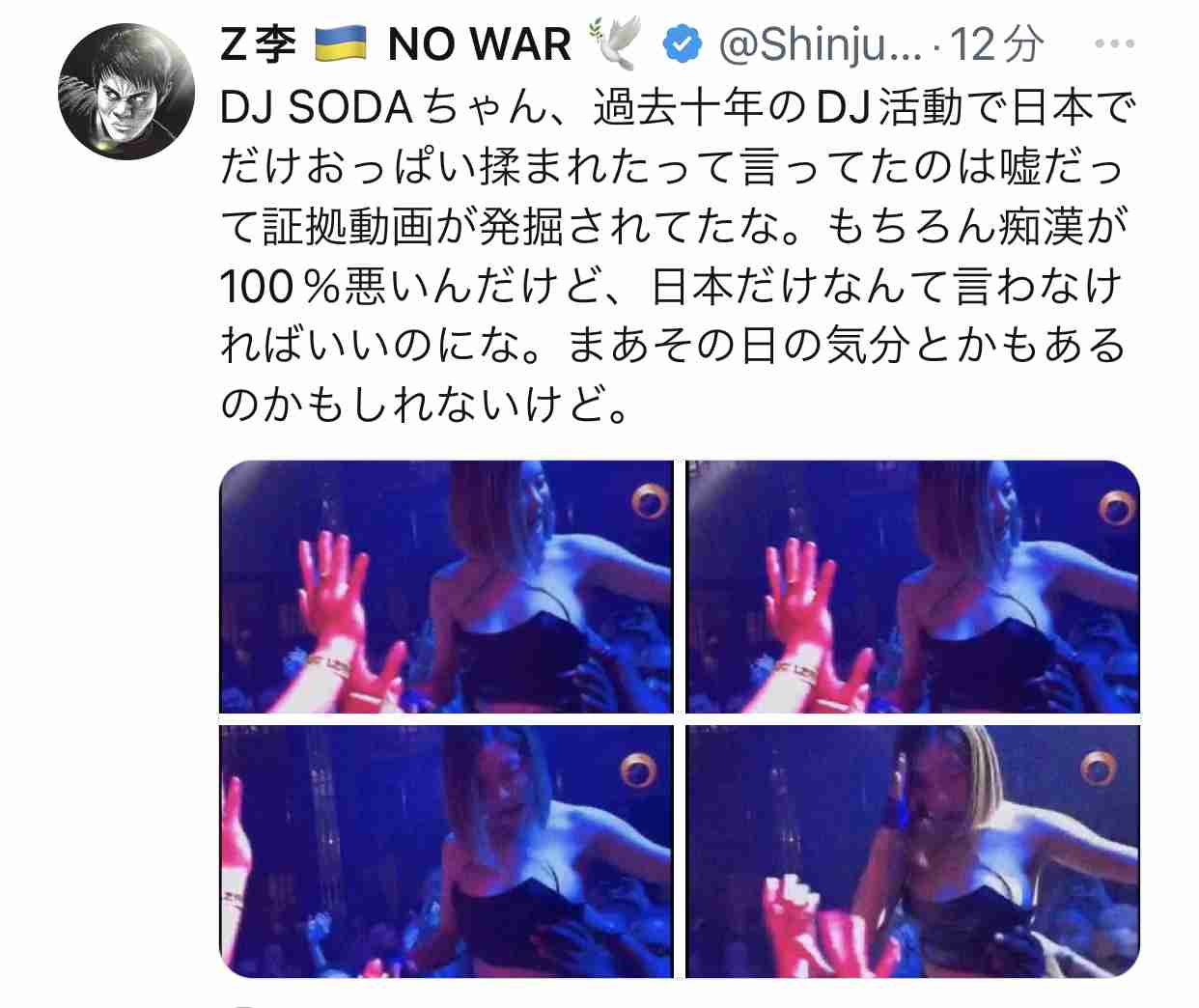Click the blue verified checkmark badge
The image size is (1199, 1008).
coord(683,44)
